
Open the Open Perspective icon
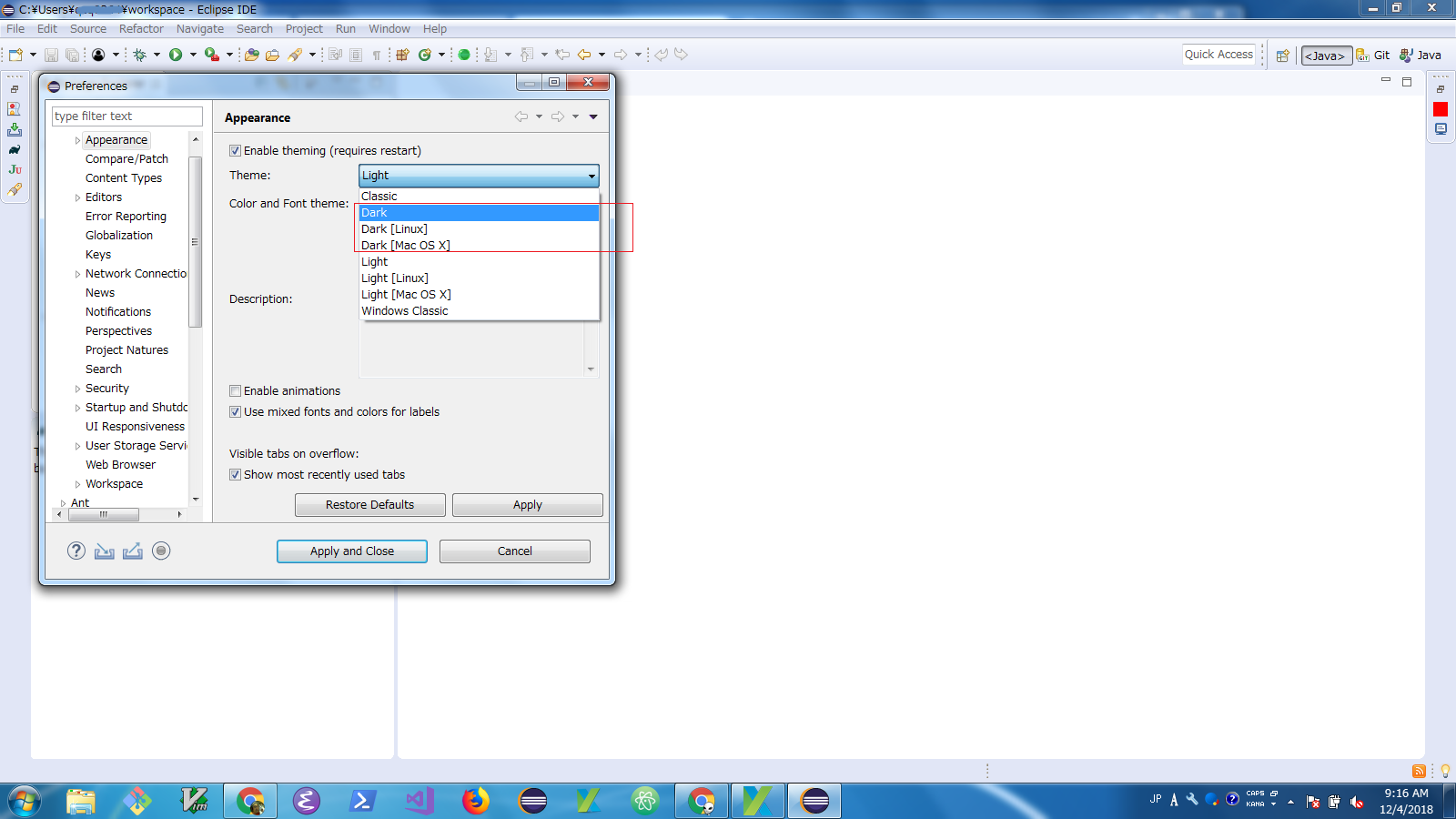click(x=1283, y=56)
